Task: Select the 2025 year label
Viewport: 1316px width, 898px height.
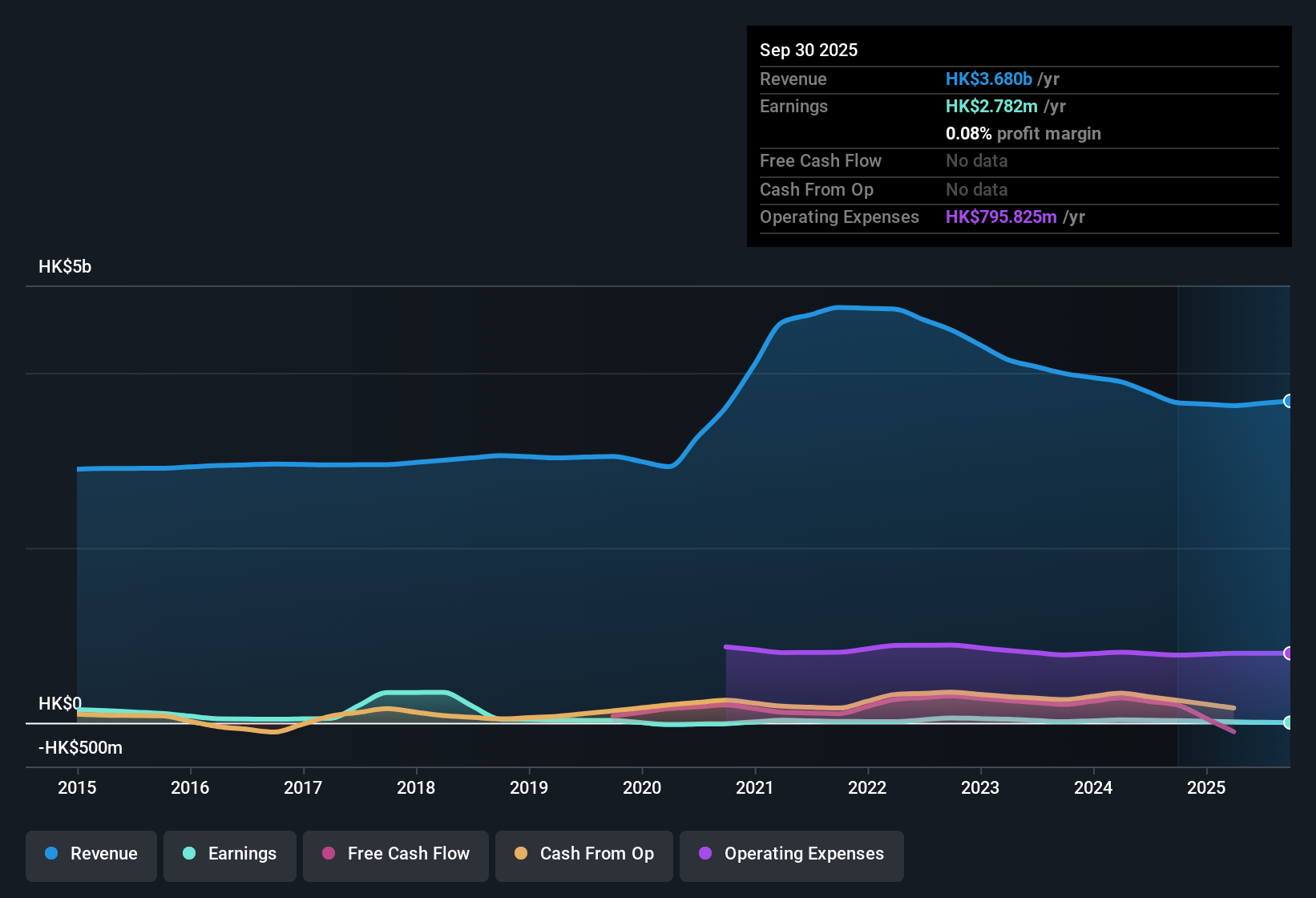Action: click(1207, 788)
